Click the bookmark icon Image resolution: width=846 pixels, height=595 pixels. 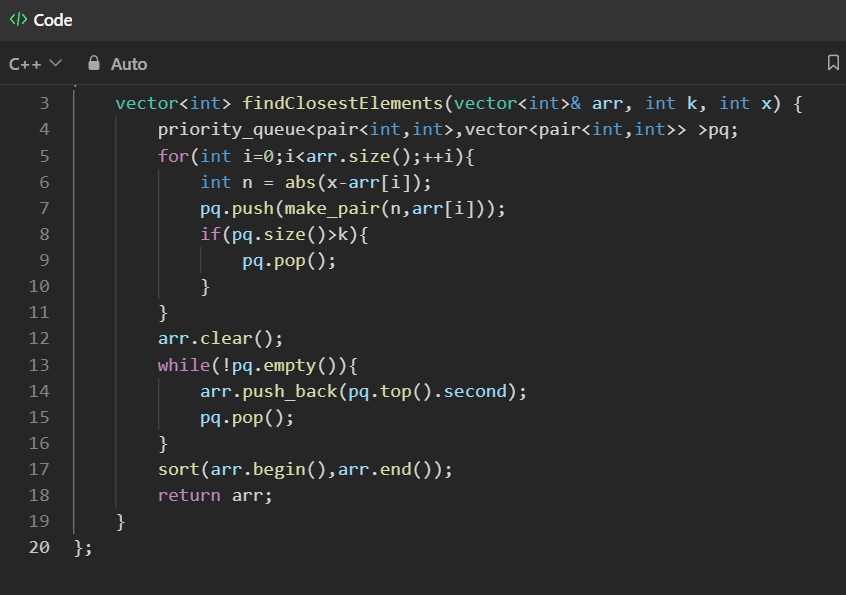(x=833, y=63)
